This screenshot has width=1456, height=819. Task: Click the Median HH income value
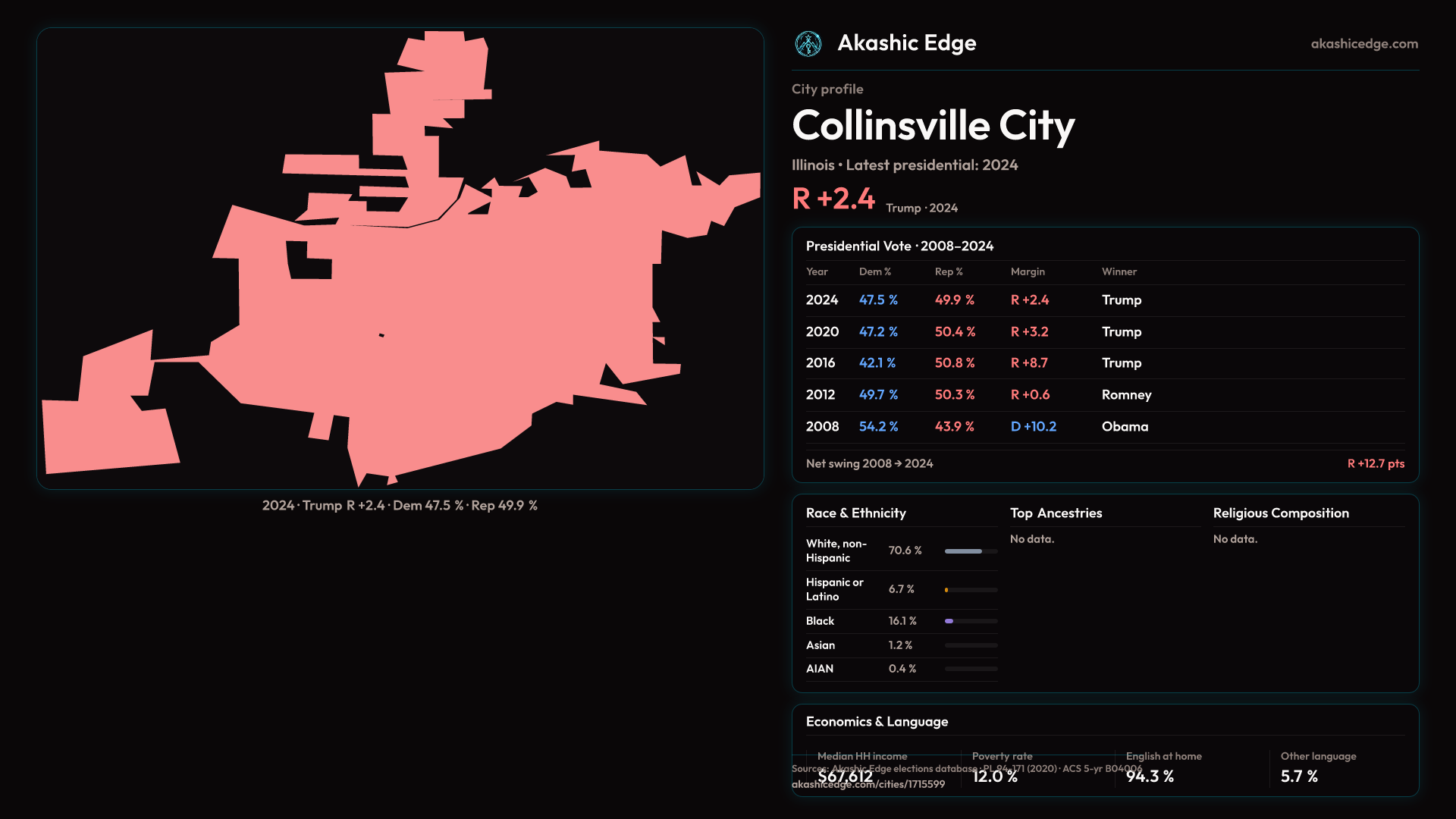[x=845, y=777]
